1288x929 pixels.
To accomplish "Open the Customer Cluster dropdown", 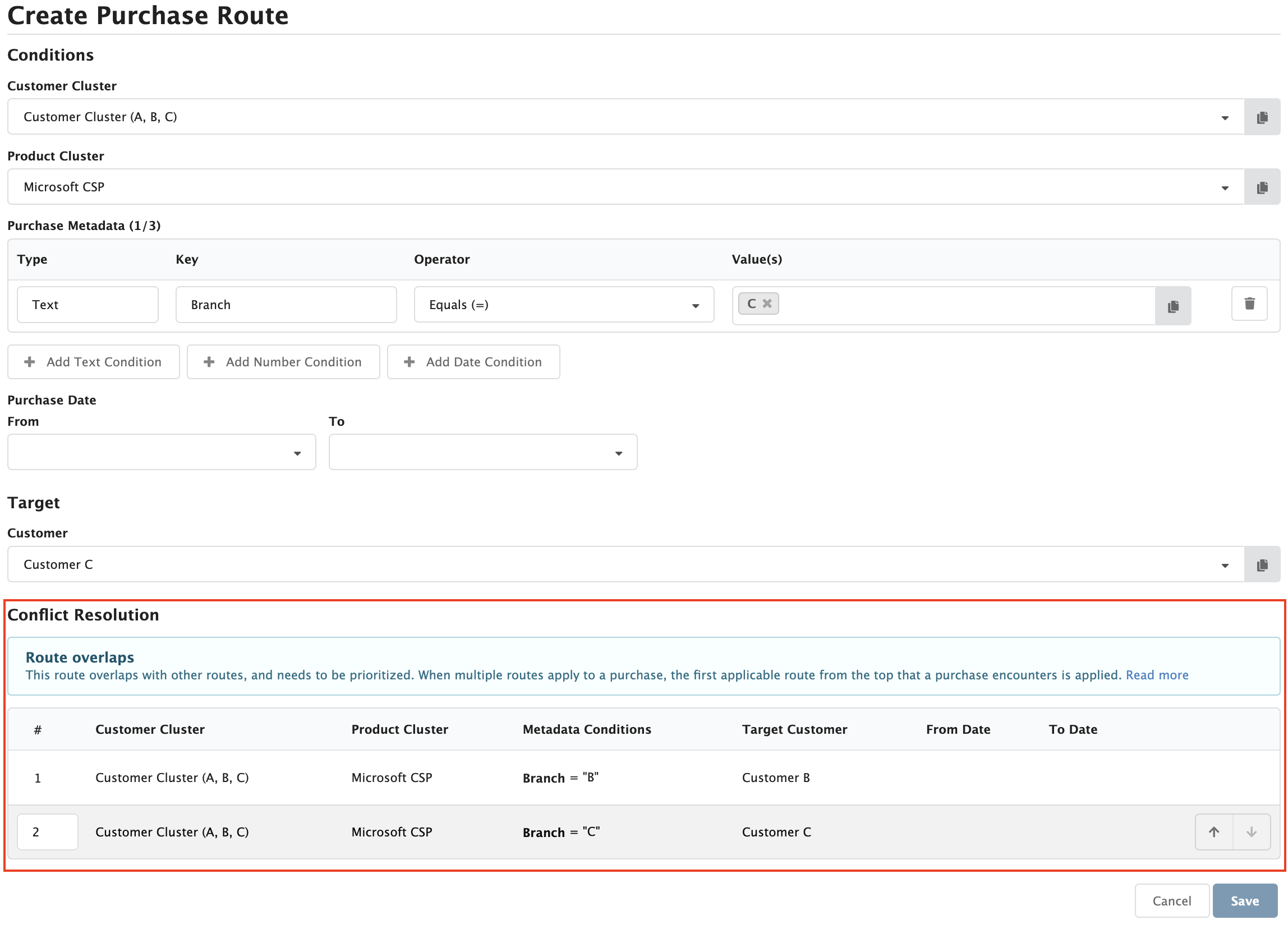I will pyautogui.click(x=1225, y=117).
